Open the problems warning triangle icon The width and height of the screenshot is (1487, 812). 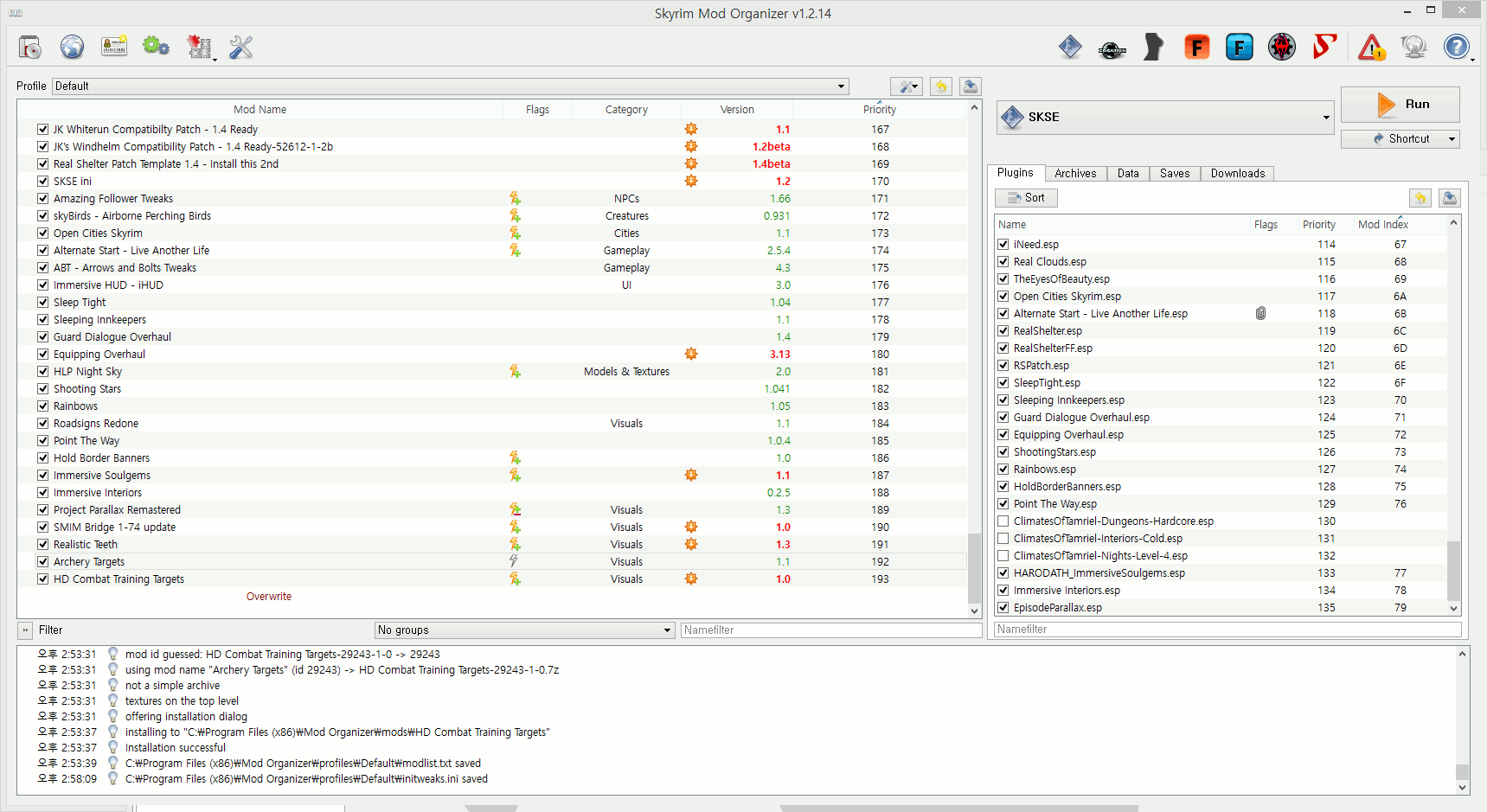coord(1372,47)
